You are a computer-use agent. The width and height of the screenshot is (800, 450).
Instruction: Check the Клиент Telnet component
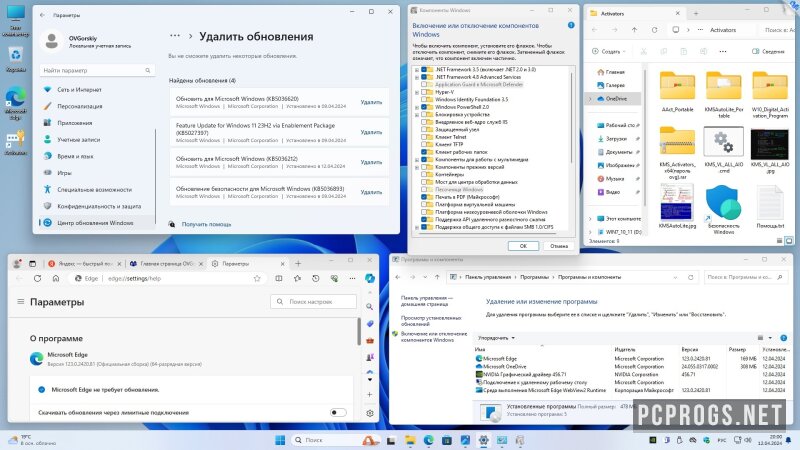[423, 137]
